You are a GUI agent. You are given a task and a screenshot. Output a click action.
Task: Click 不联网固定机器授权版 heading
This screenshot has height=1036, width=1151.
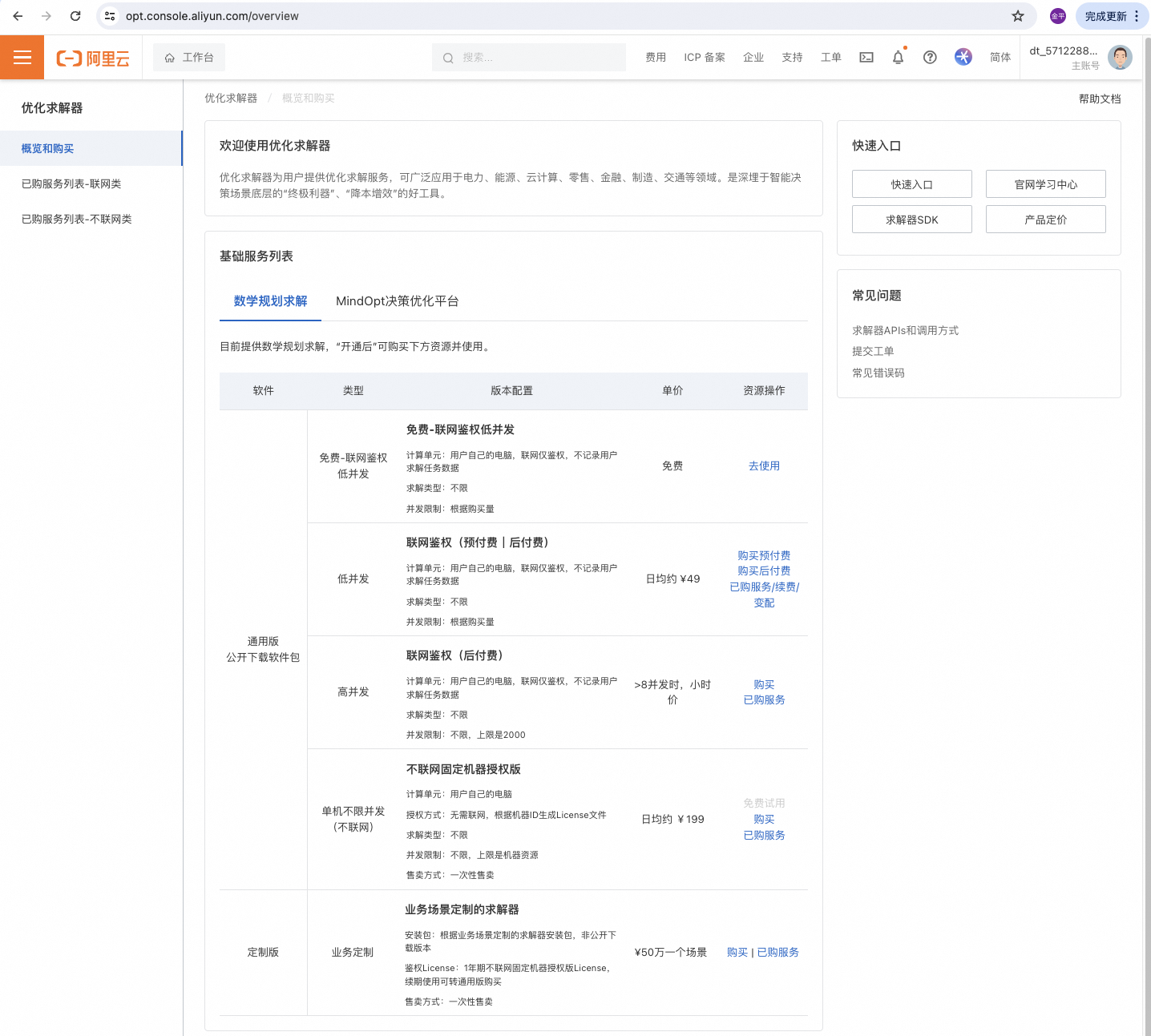coord(463,769)
